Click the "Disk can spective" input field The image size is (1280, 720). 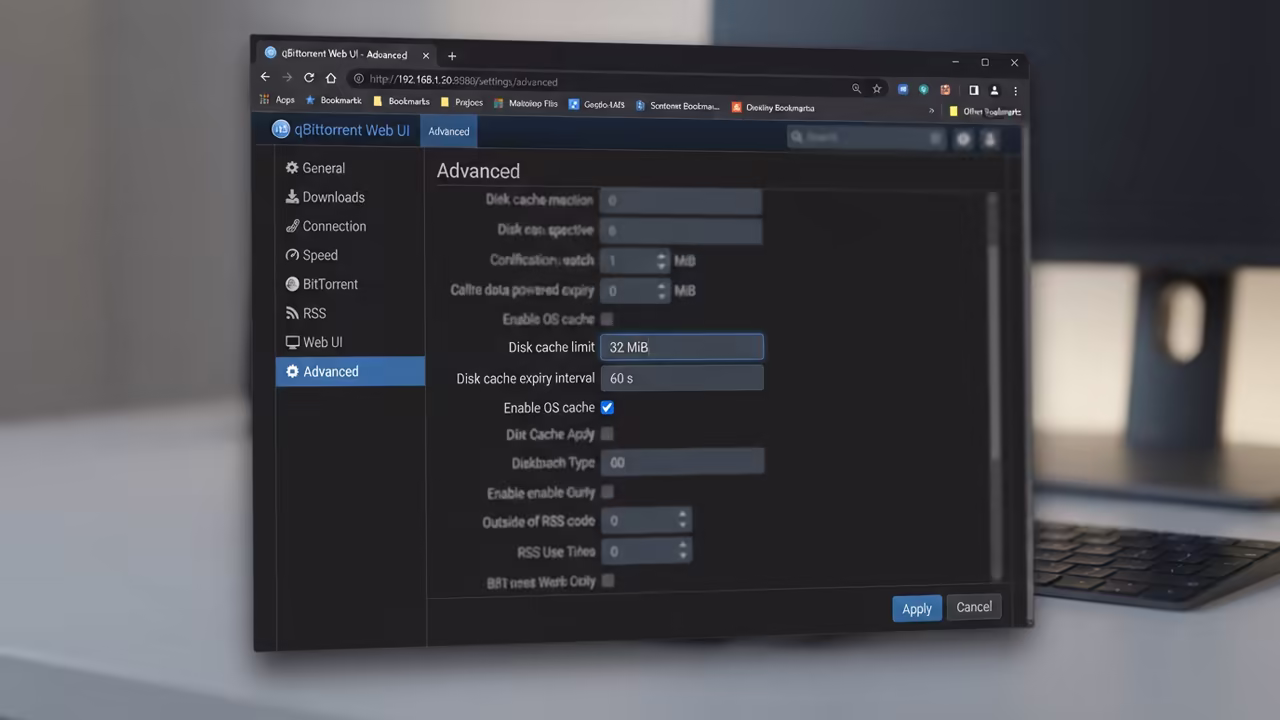[x=681, y=231]
